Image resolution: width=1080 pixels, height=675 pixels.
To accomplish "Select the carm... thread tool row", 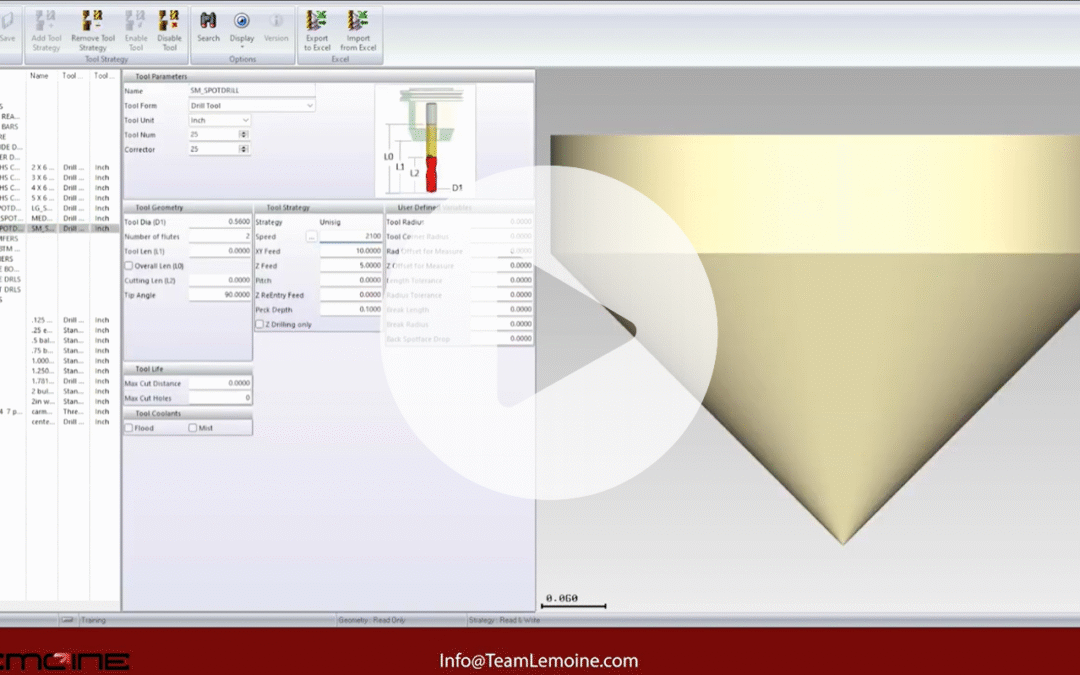I will [x=59, y=411].
